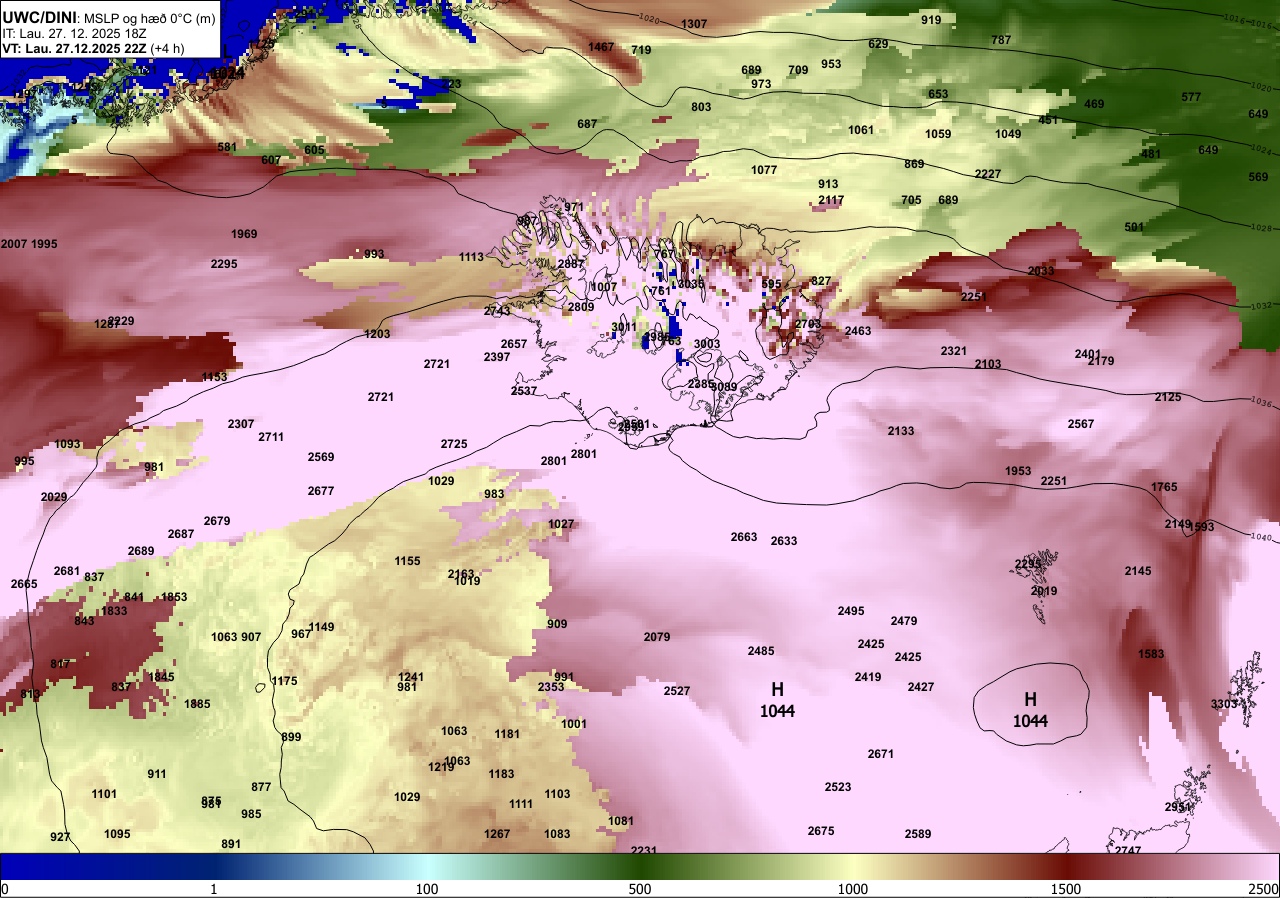Click the map value 2125
Viewport: 1280px width, 898px height.
[x=1168, y=397]
